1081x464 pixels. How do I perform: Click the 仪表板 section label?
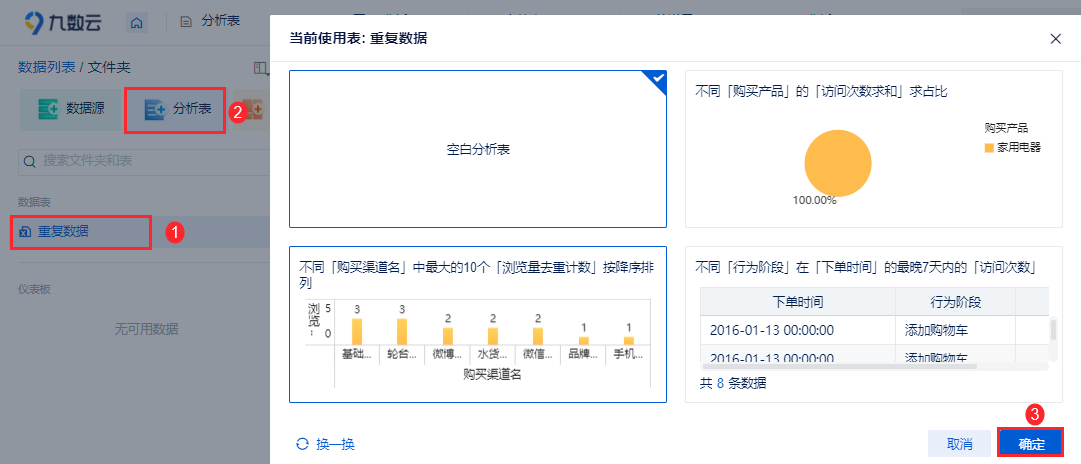(x=32, y=289)
